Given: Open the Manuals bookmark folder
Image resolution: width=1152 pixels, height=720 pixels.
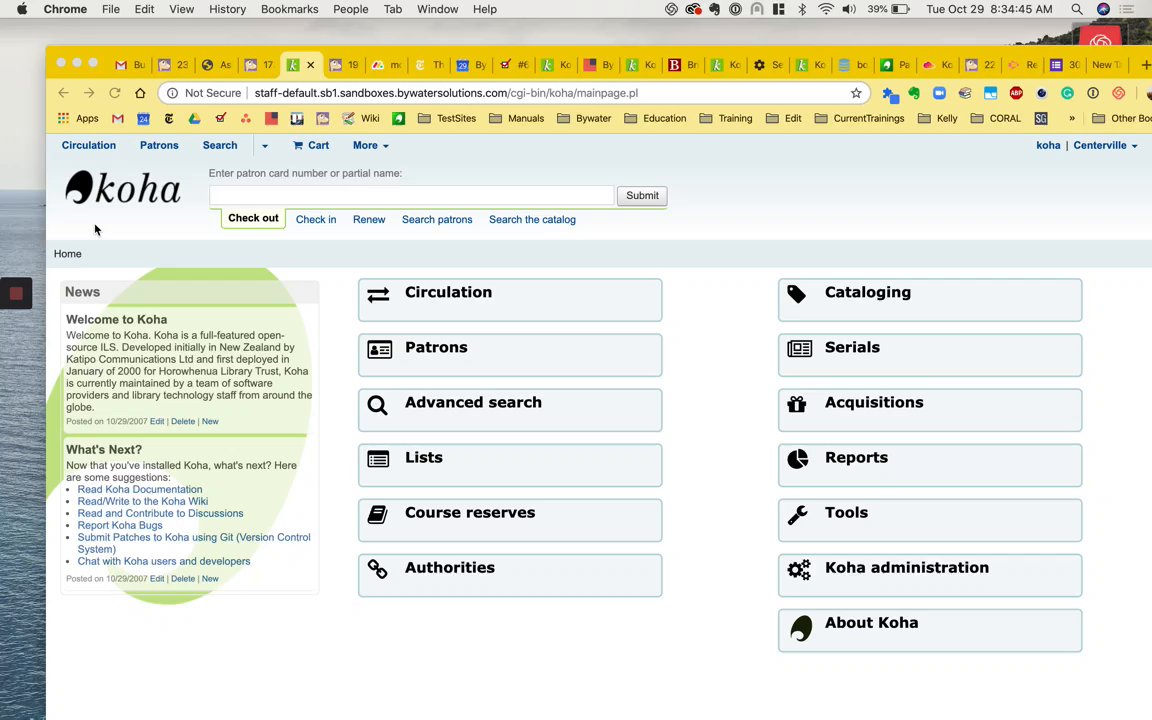Looking at the screenshot, I should point(516,118).
